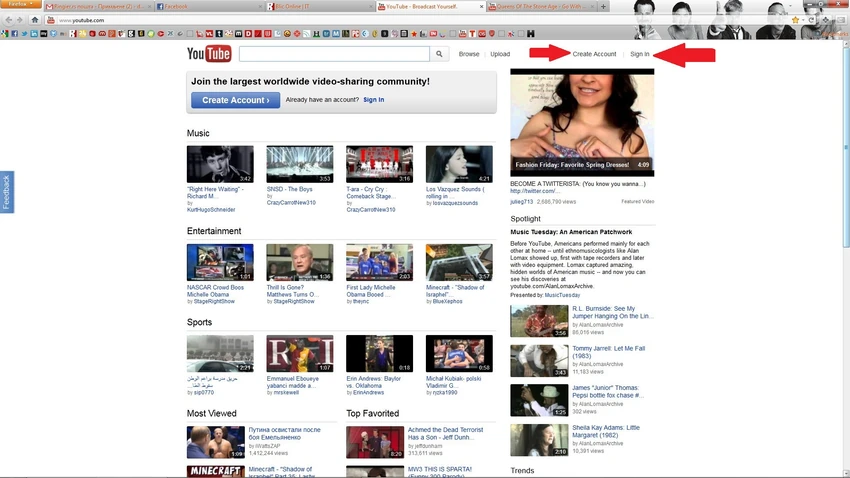Open the Upload link in header
The width and height of the screenshot is (850, 478).
500,54
